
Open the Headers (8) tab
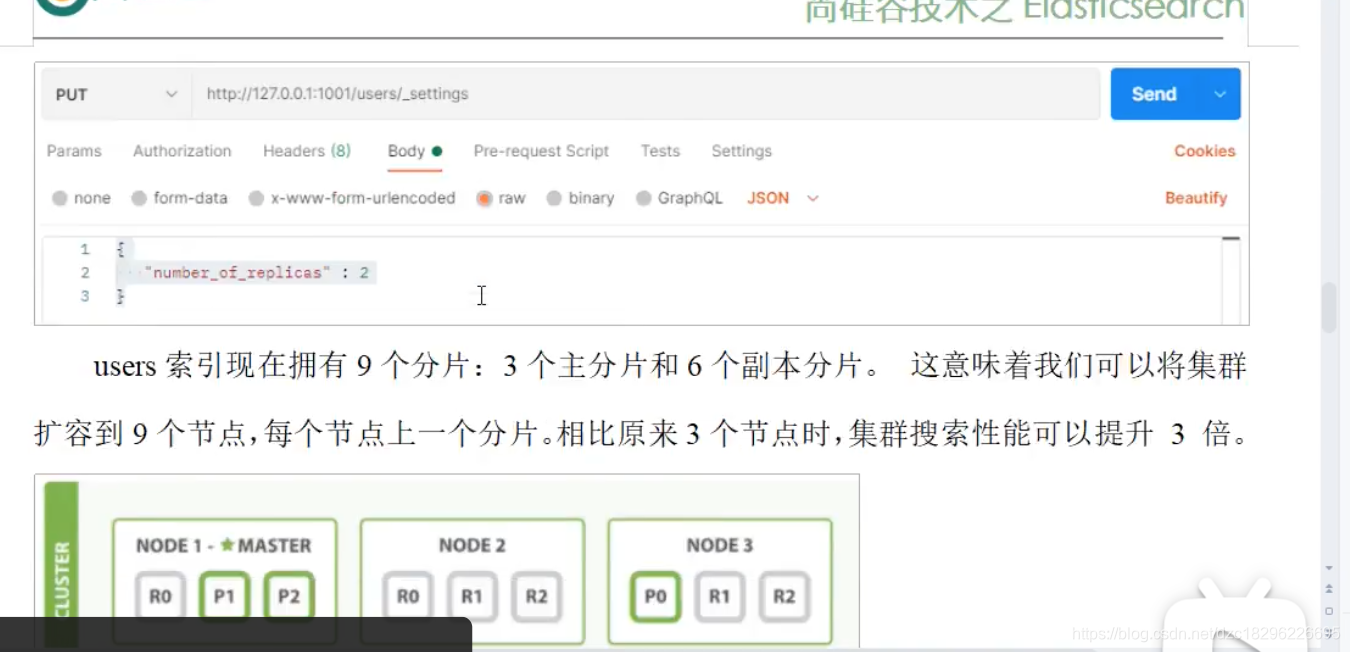(307, 151)
